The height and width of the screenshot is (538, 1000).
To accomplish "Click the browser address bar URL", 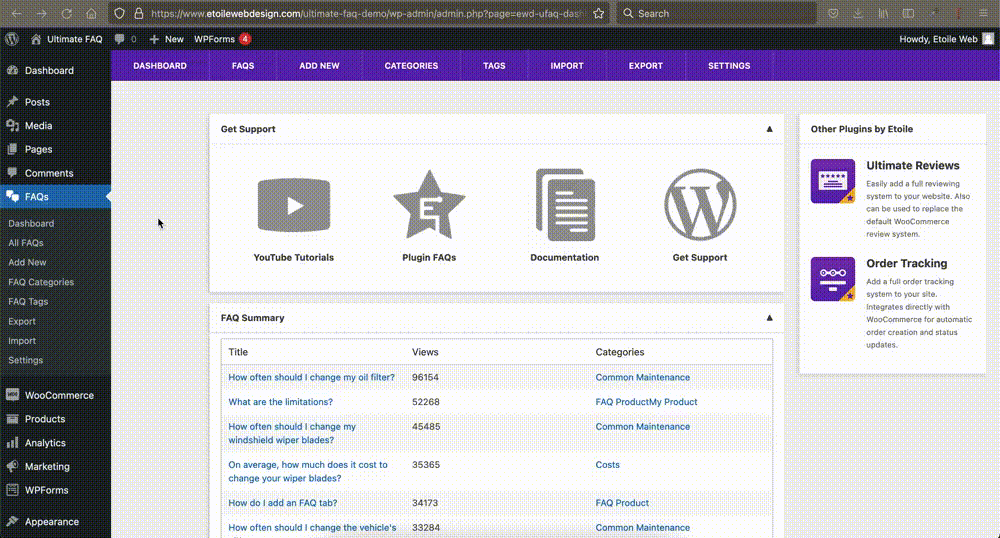I will click(x=368, y=13).
